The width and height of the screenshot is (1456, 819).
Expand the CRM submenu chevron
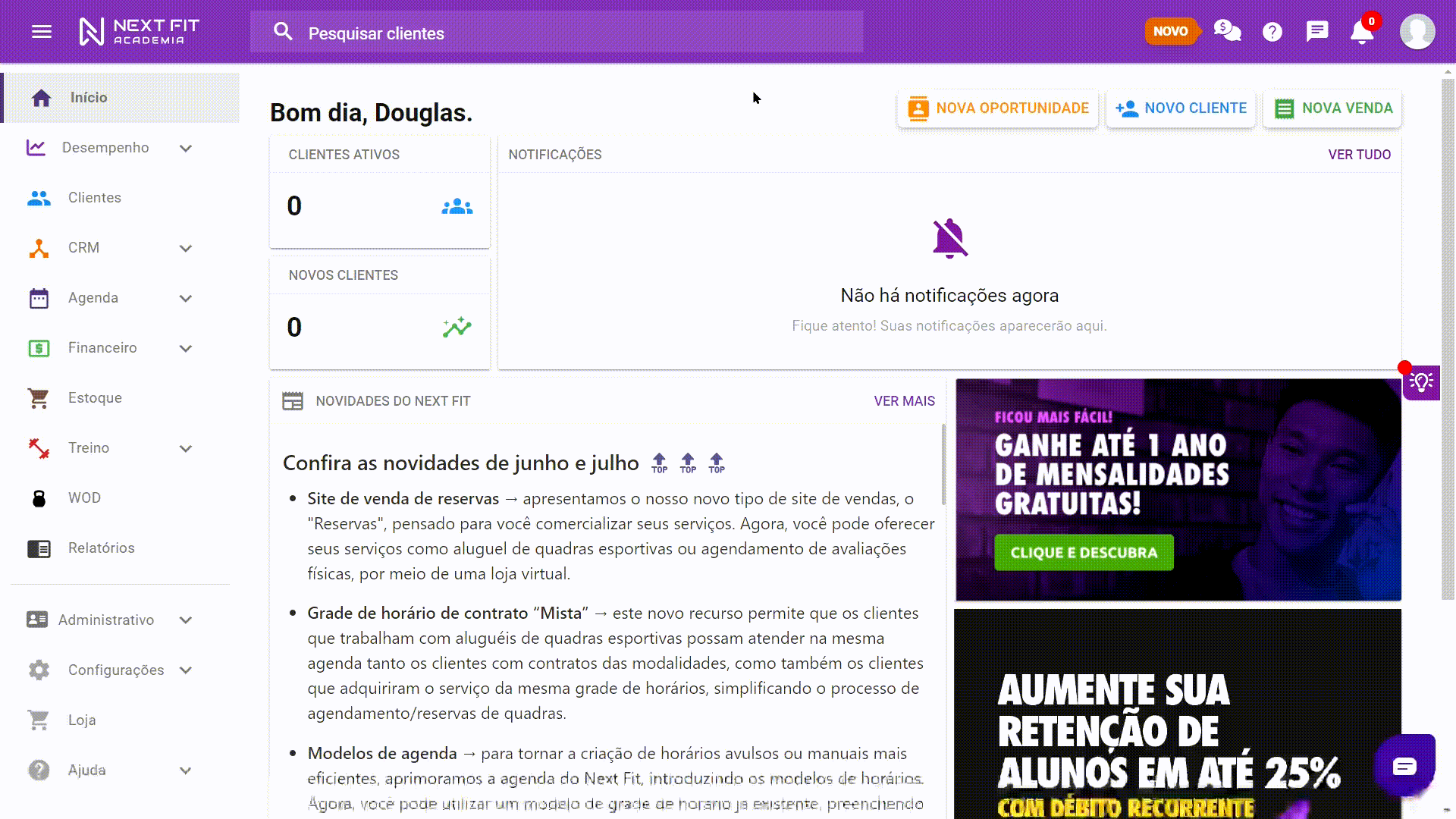coord(186,248)
